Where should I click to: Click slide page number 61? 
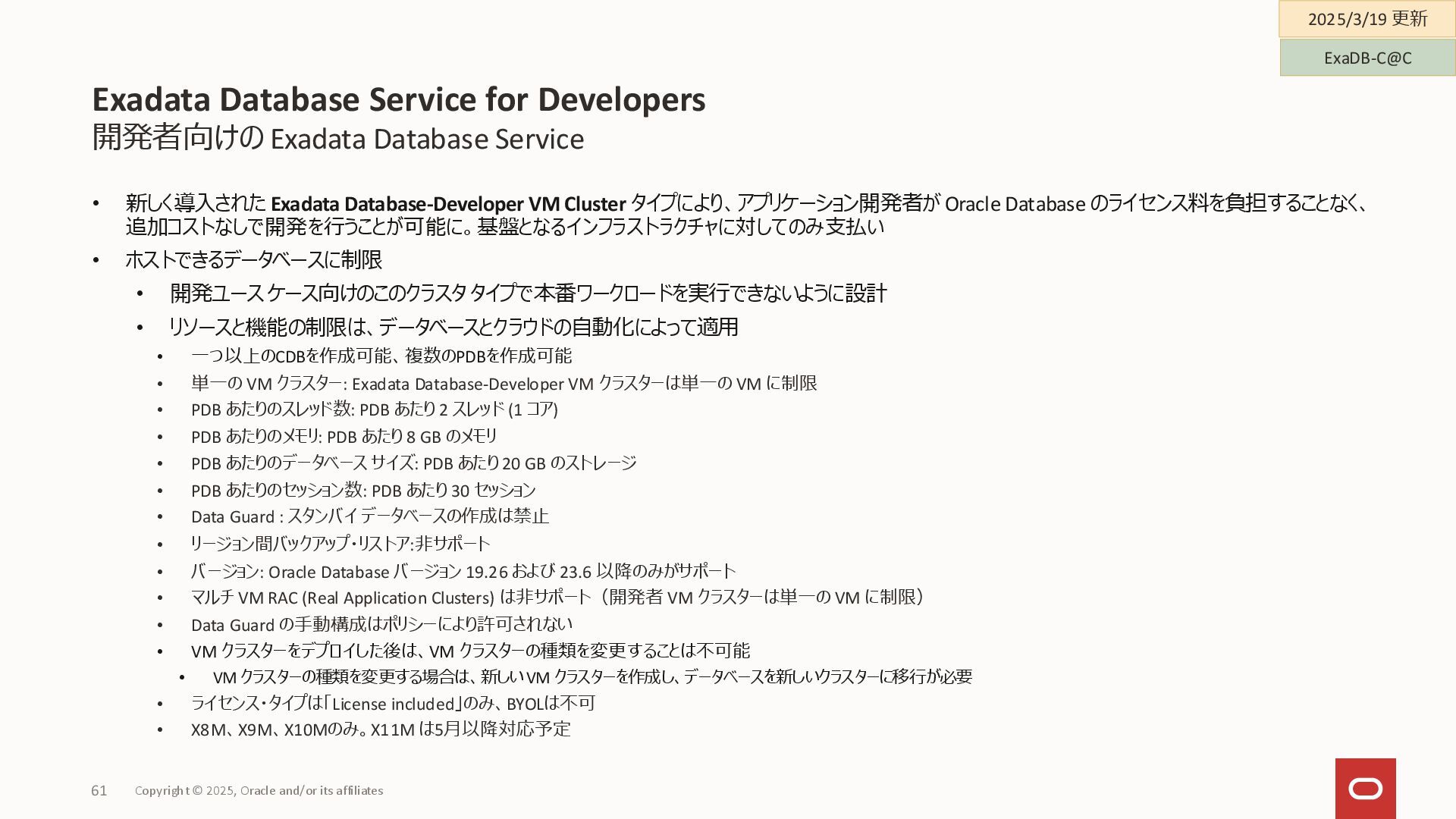(x=99, y=791)
